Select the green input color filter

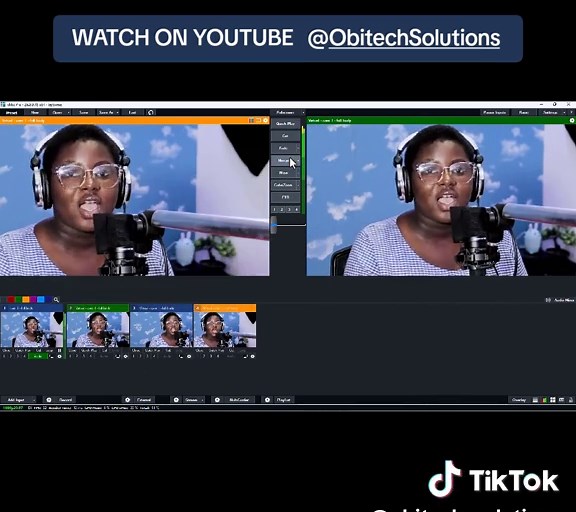[18, 300]
